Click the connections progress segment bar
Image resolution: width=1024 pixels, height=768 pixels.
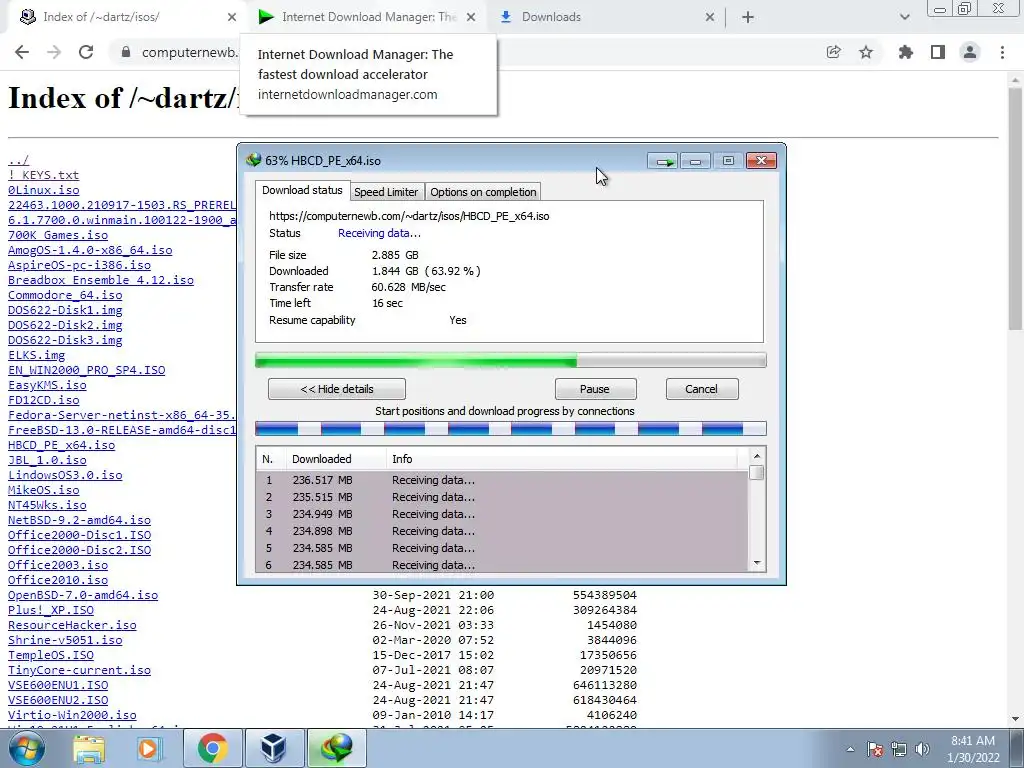(x=511, y=428)
